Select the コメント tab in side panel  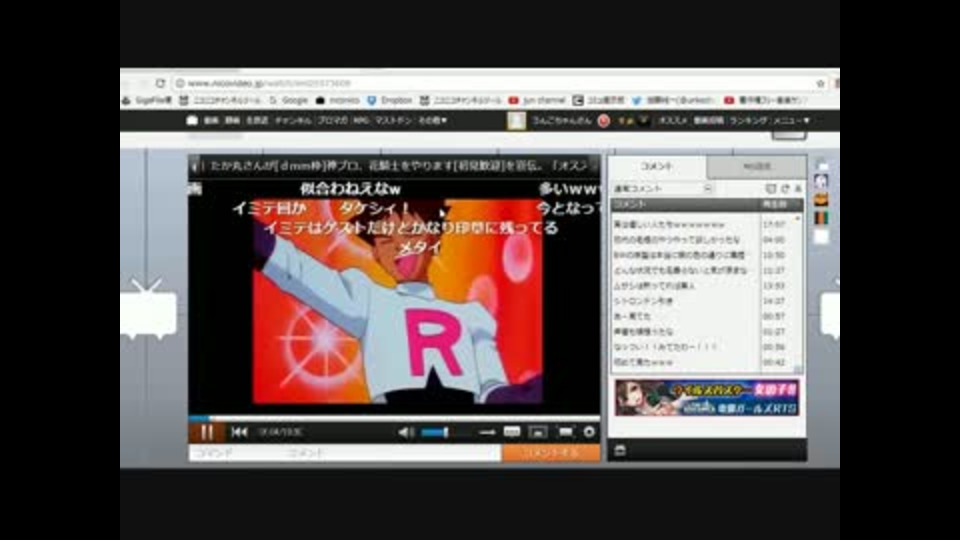tap(656, 166)
